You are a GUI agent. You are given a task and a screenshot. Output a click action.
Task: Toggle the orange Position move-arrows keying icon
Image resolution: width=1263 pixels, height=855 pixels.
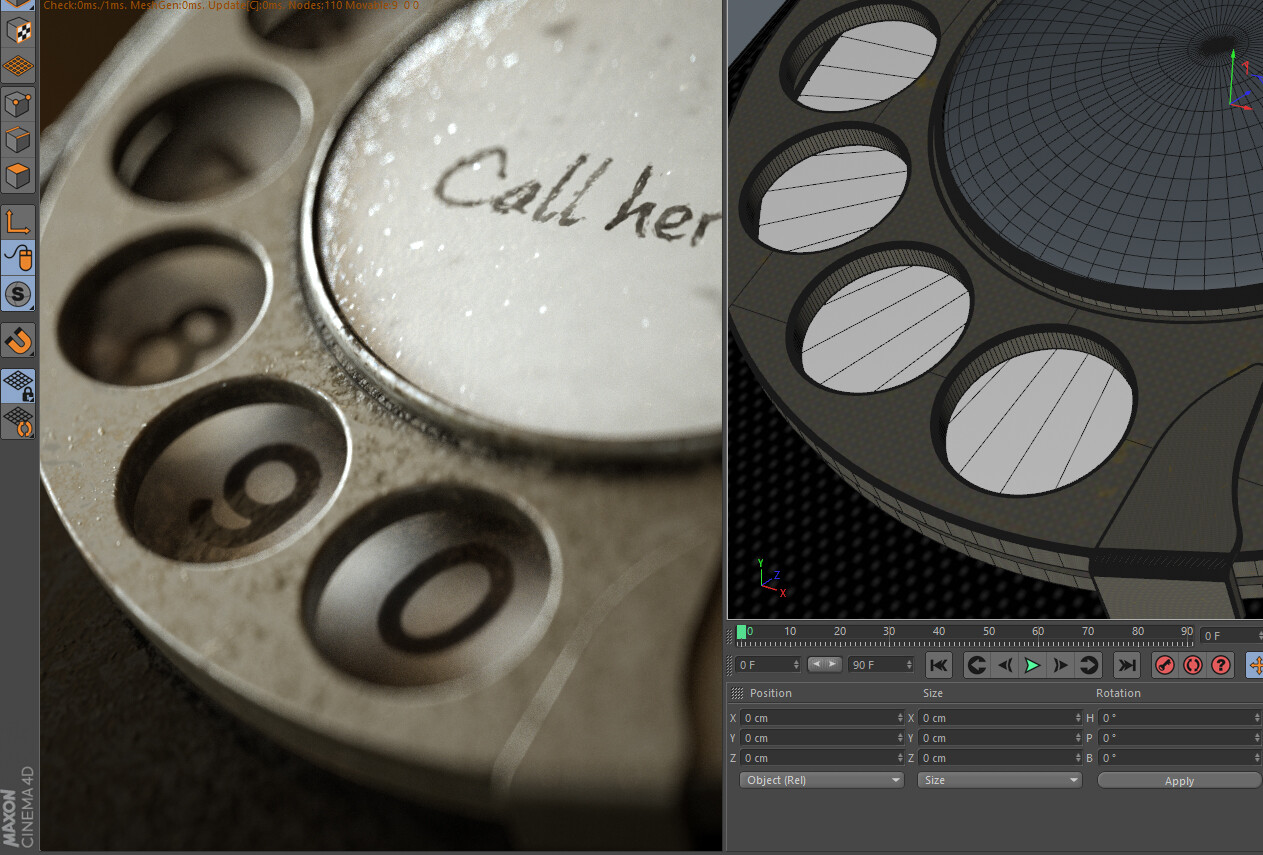(x=1256, y=665)
